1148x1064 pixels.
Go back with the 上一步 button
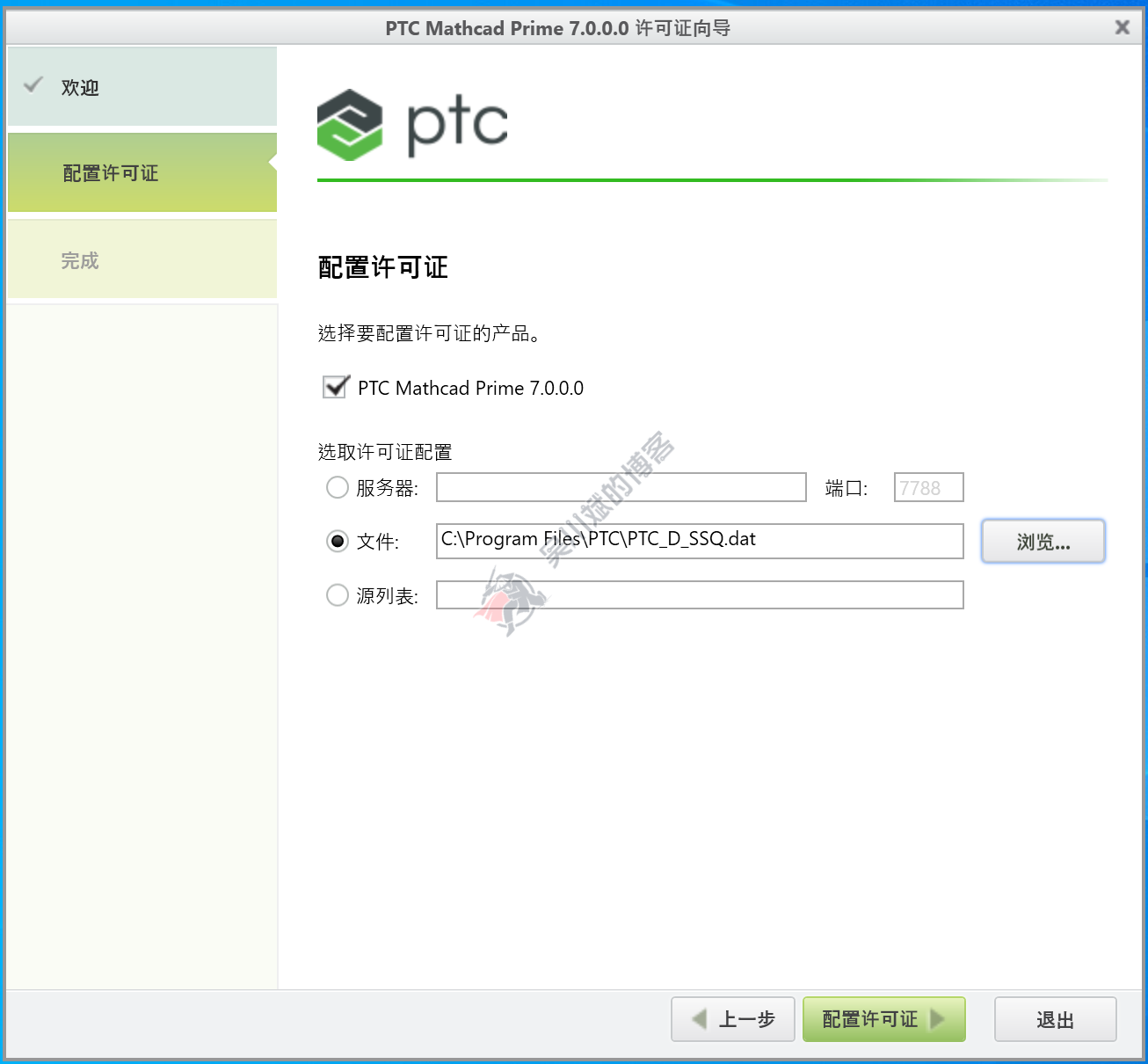point(733,1019)
